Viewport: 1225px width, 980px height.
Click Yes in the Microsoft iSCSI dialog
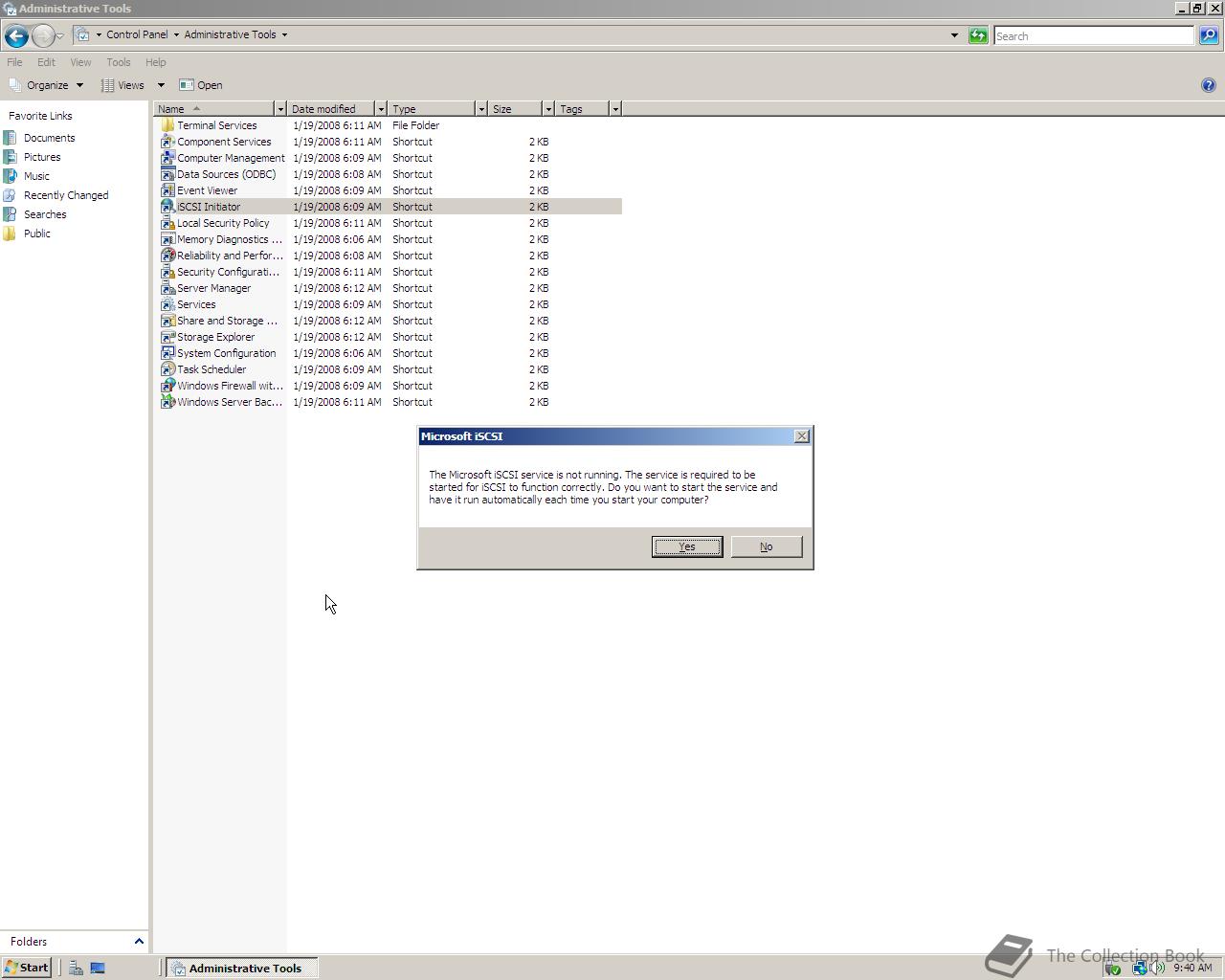(687, 546)
